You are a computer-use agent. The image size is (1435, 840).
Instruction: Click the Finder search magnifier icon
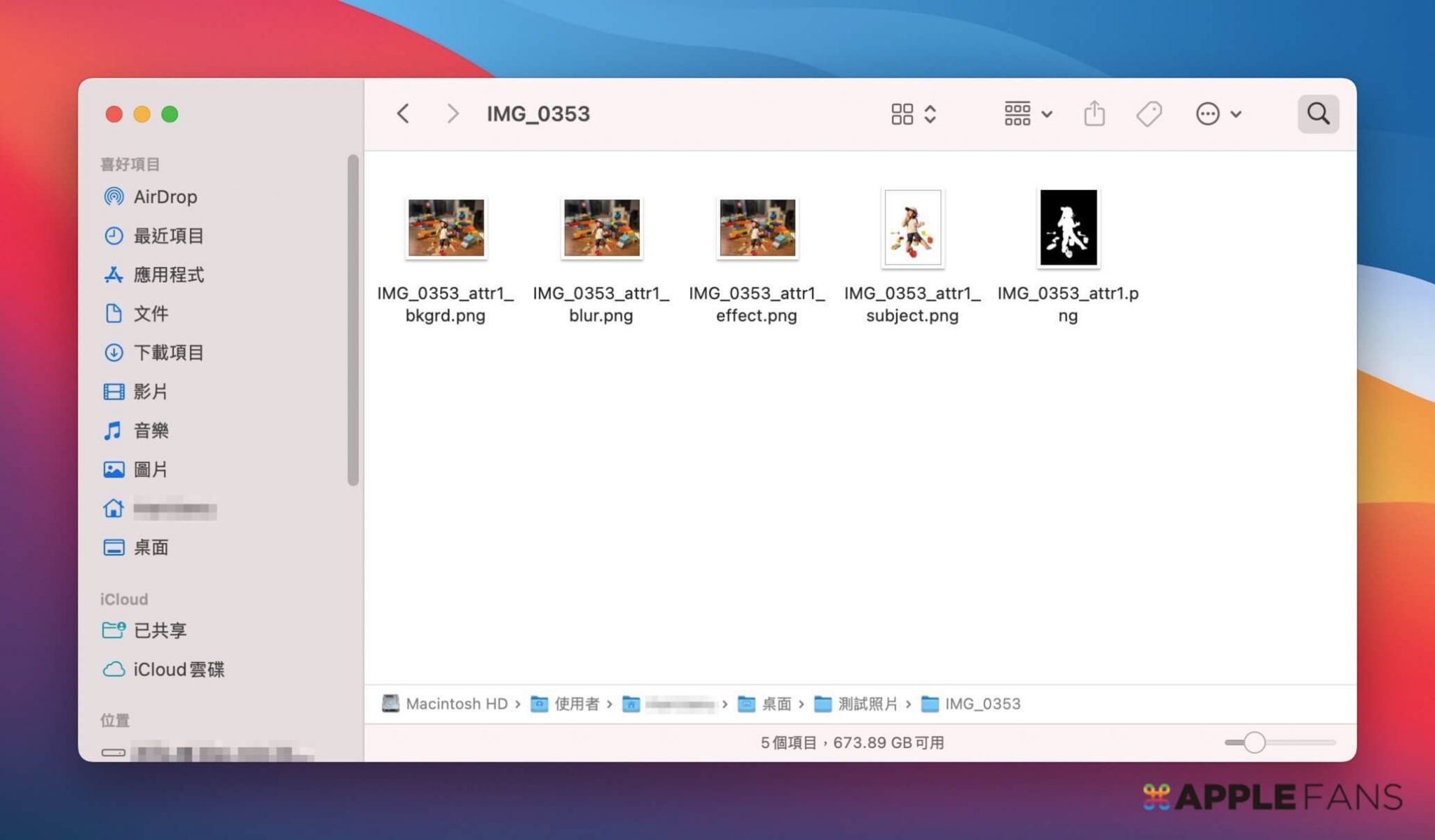[1317, 113]
